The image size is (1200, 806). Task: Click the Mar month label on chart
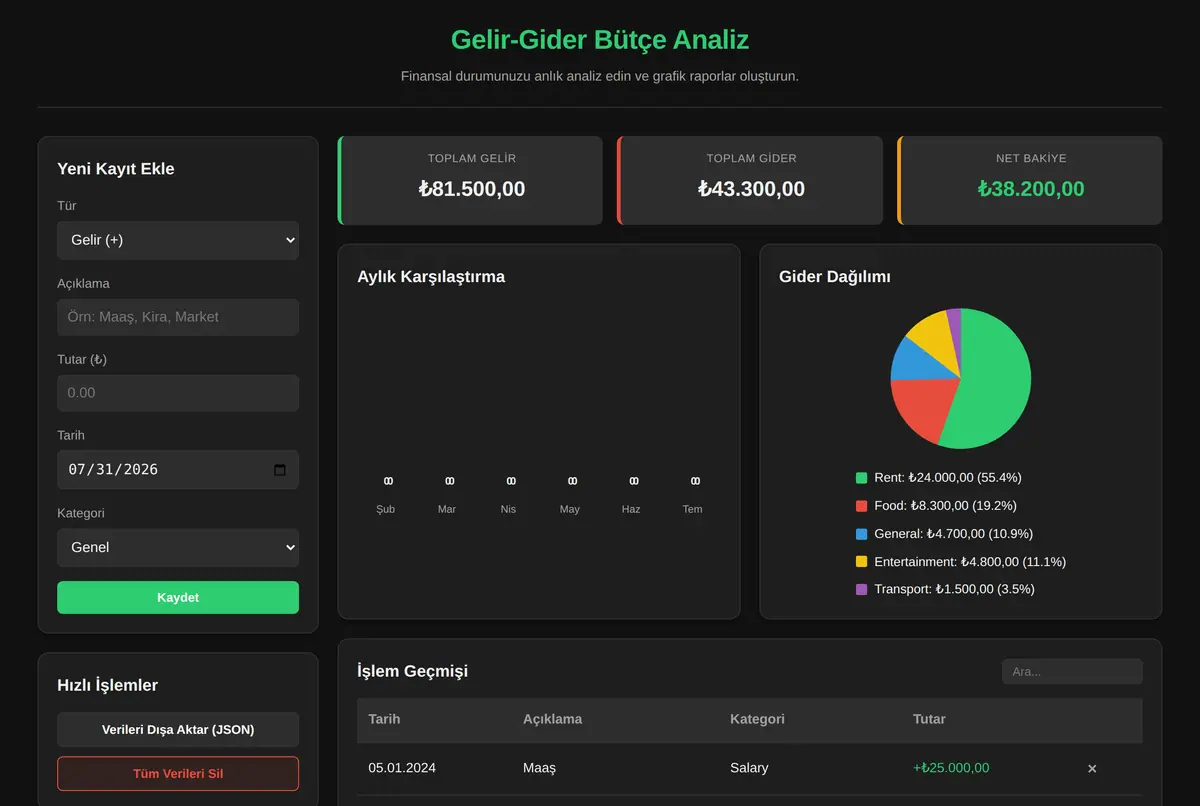(x=447, y=509)
